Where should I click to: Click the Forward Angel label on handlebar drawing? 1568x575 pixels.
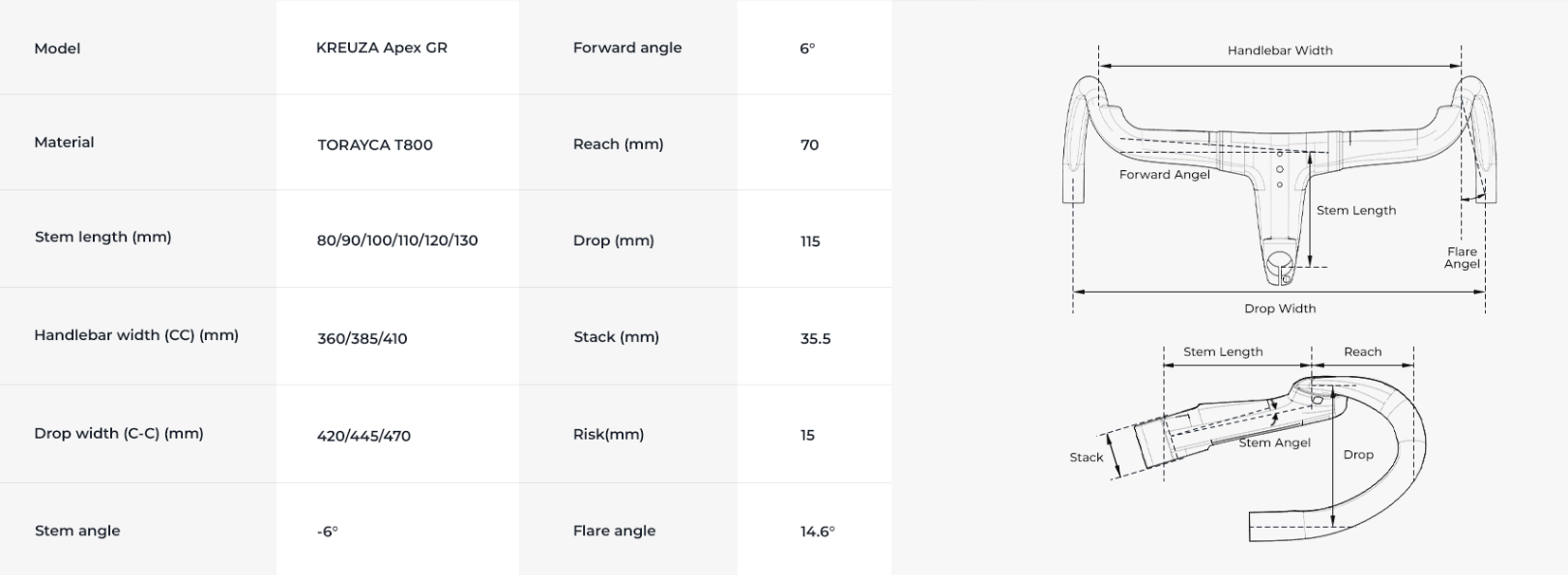click(1164, 175)
